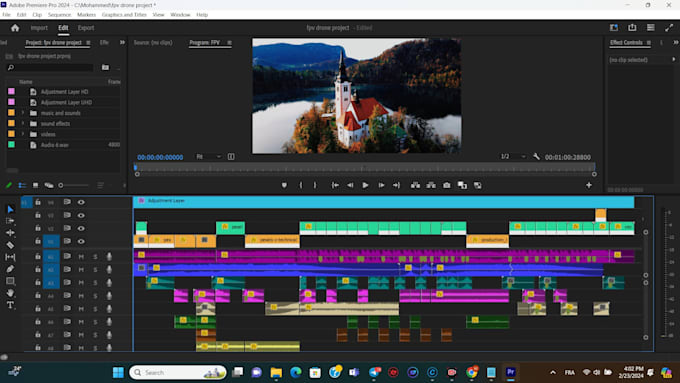Switch Project panel to Icon view
Screen dimensions: 680x383
click(36, 185)
